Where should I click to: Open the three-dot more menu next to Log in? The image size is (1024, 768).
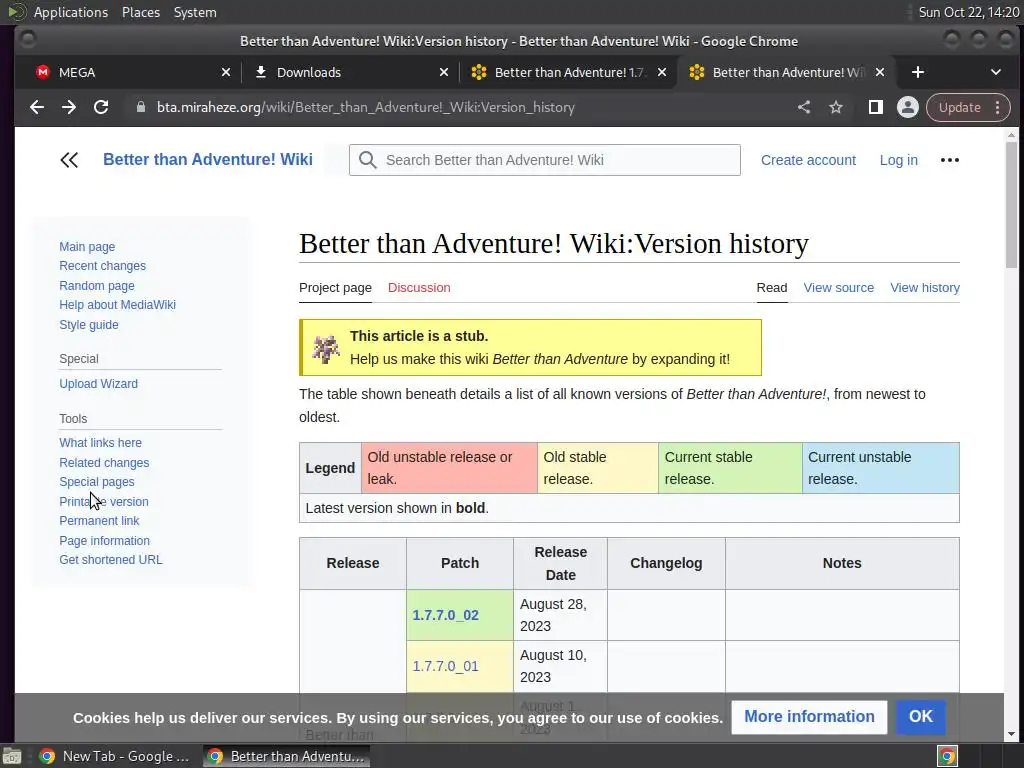(950, 160)
